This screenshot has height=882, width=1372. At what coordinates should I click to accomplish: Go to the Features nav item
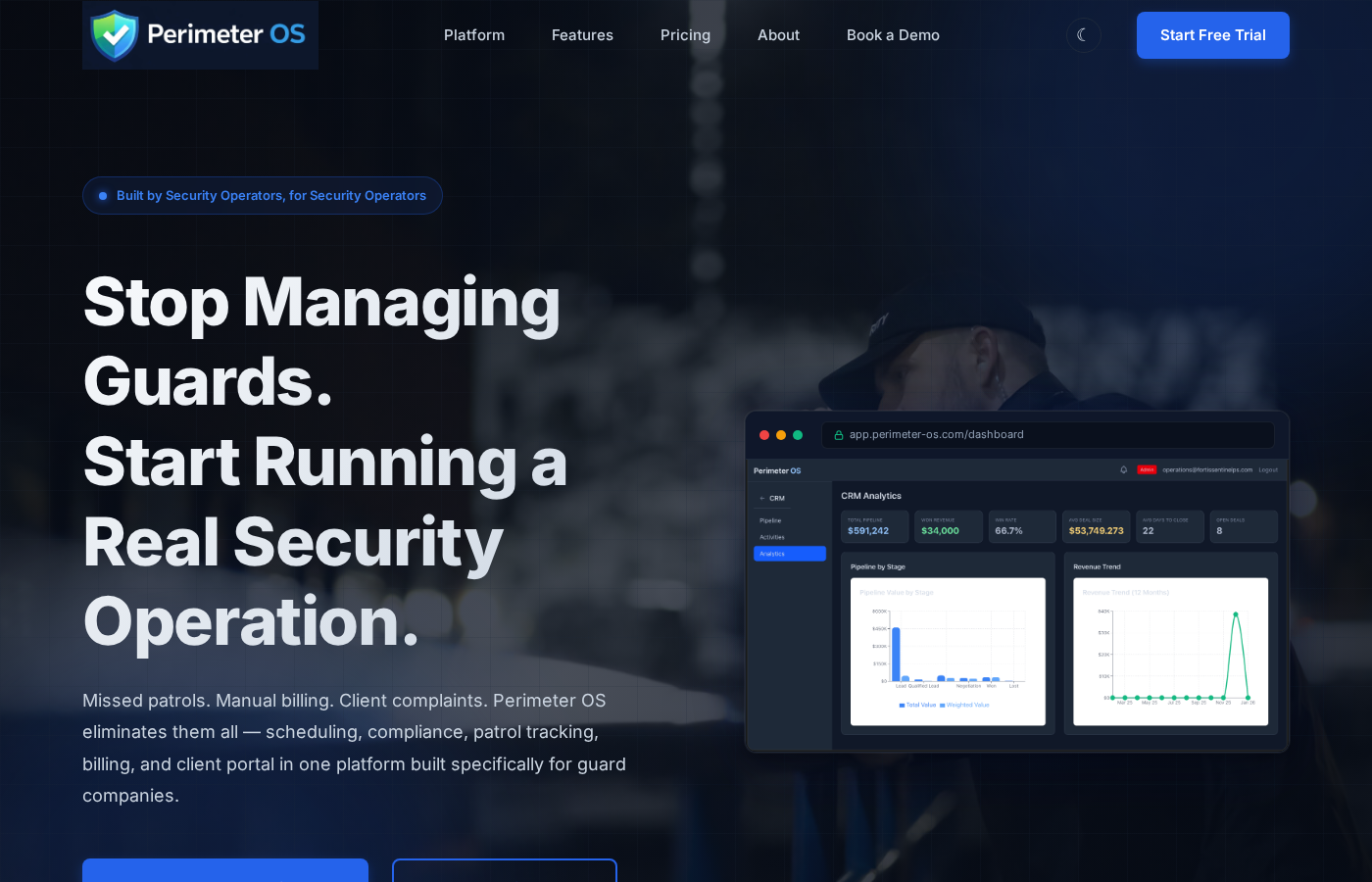[x=582, y=35]
